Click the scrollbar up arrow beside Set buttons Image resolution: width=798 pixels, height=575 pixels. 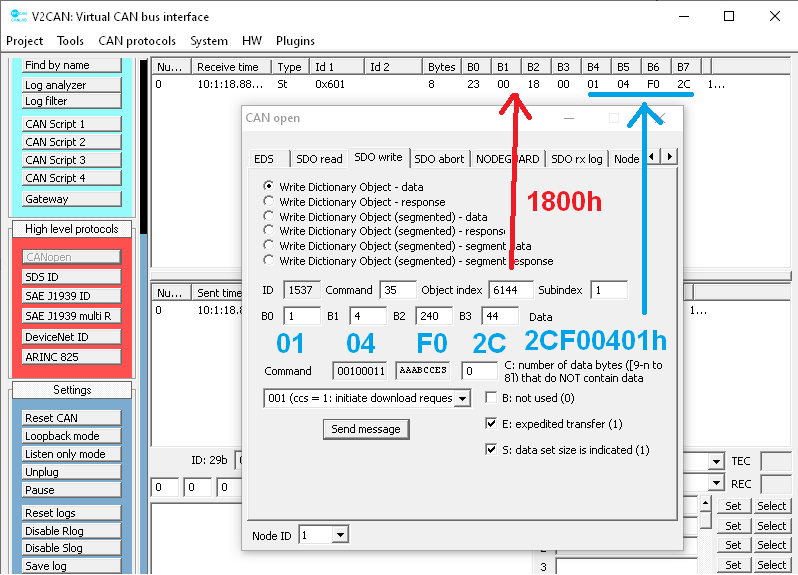705,504
